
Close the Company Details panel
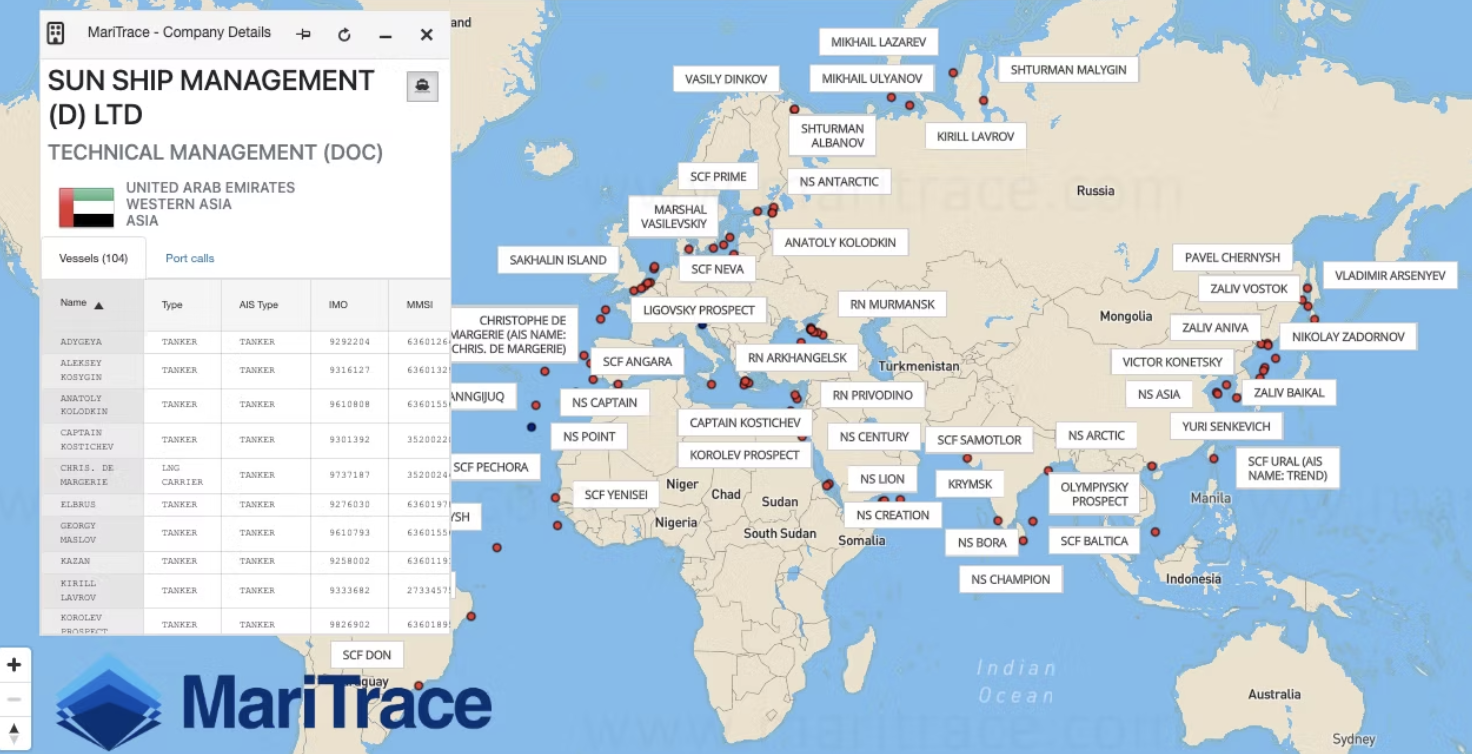(426, 34)
